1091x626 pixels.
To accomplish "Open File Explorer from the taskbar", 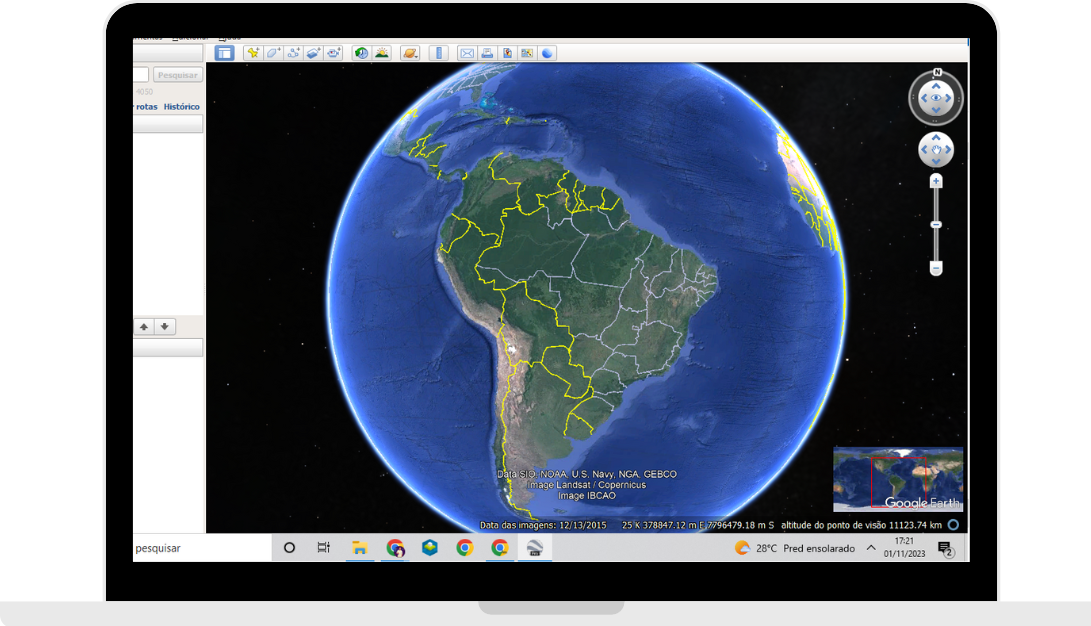I will (x=359, y=548).
